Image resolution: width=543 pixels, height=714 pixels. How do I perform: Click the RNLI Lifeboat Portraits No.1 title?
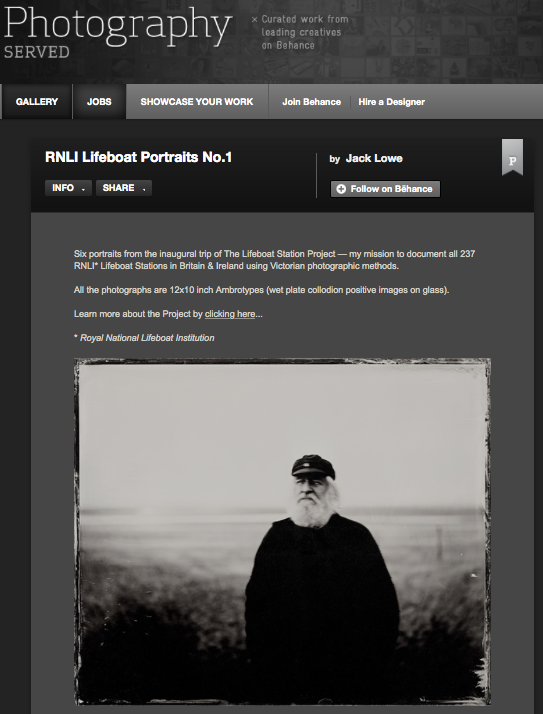[x=138, y=157]
